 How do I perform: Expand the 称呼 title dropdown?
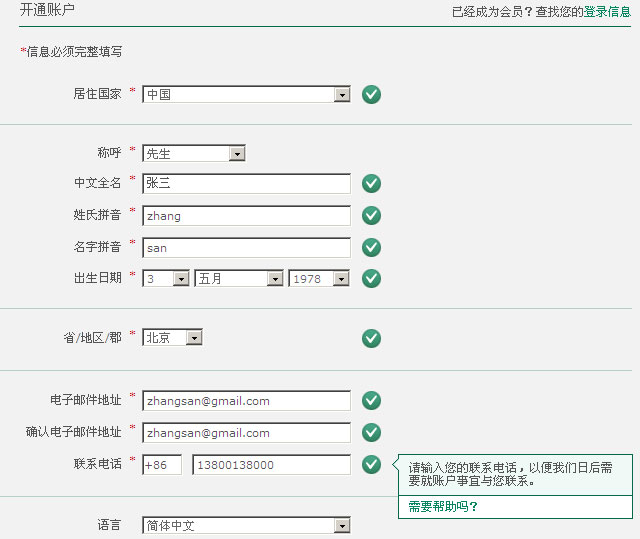click(194, 154)
